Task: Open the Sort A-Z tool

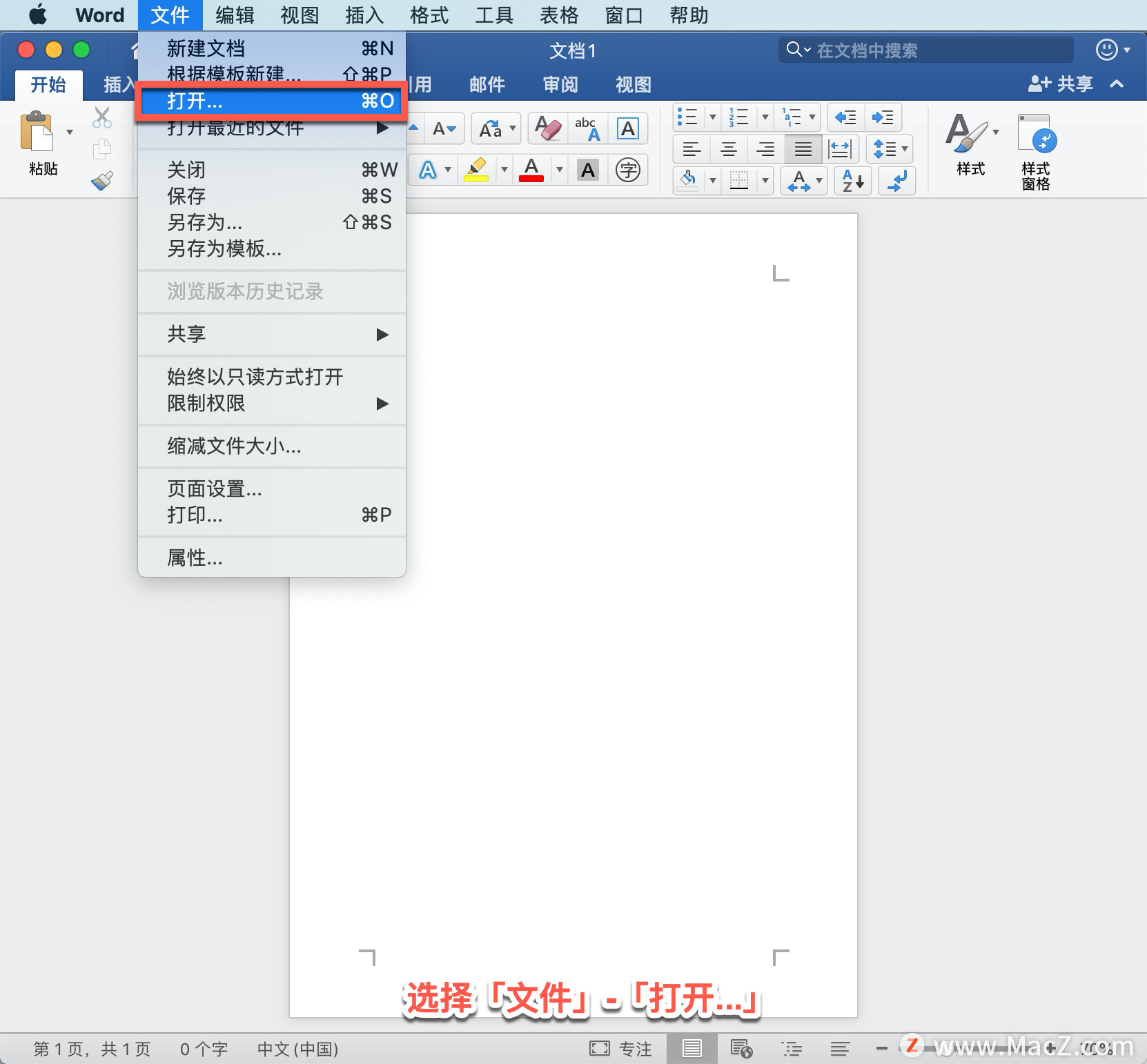Action: pos(853,181)
